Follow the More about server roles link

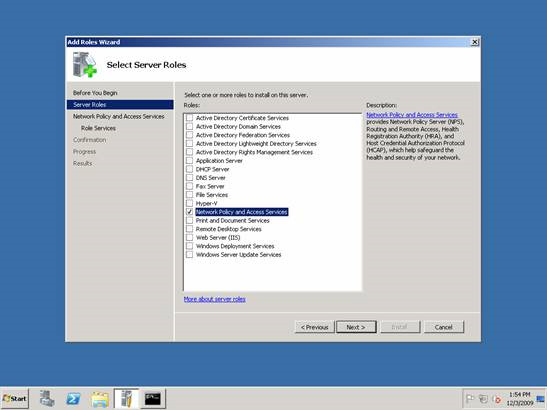pos(215,299)
